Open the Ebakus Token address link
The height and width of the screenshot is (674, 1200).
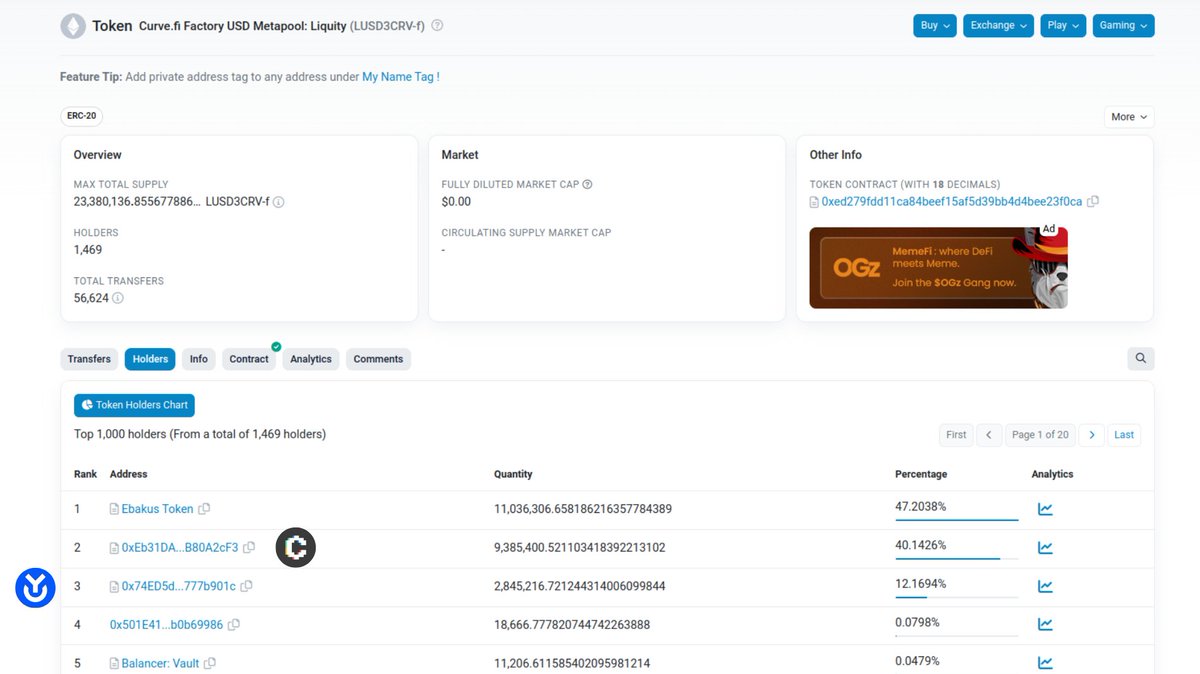coord(157,509)
